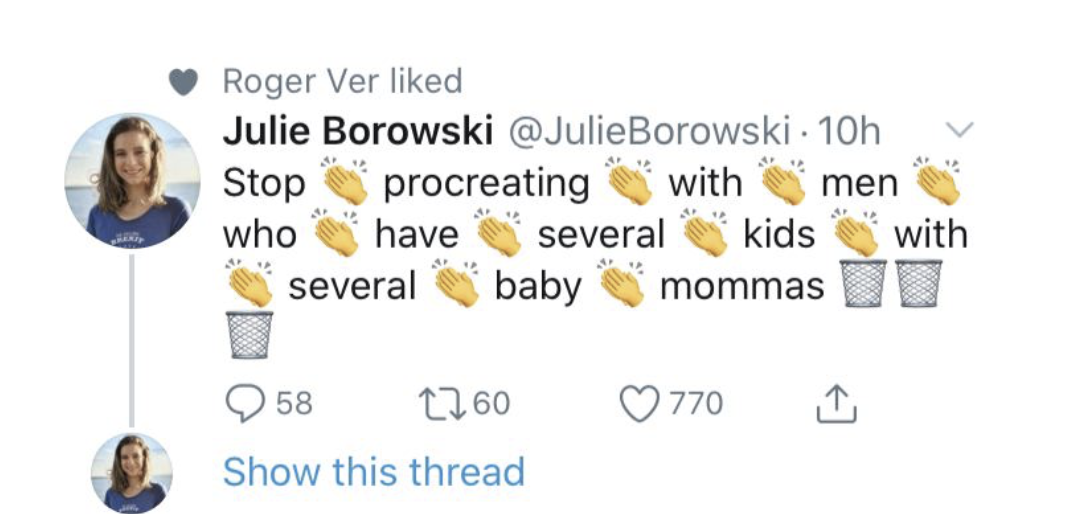Click the word 'procreating' in the tweet

pyautogui.click(x=486, y=184)
